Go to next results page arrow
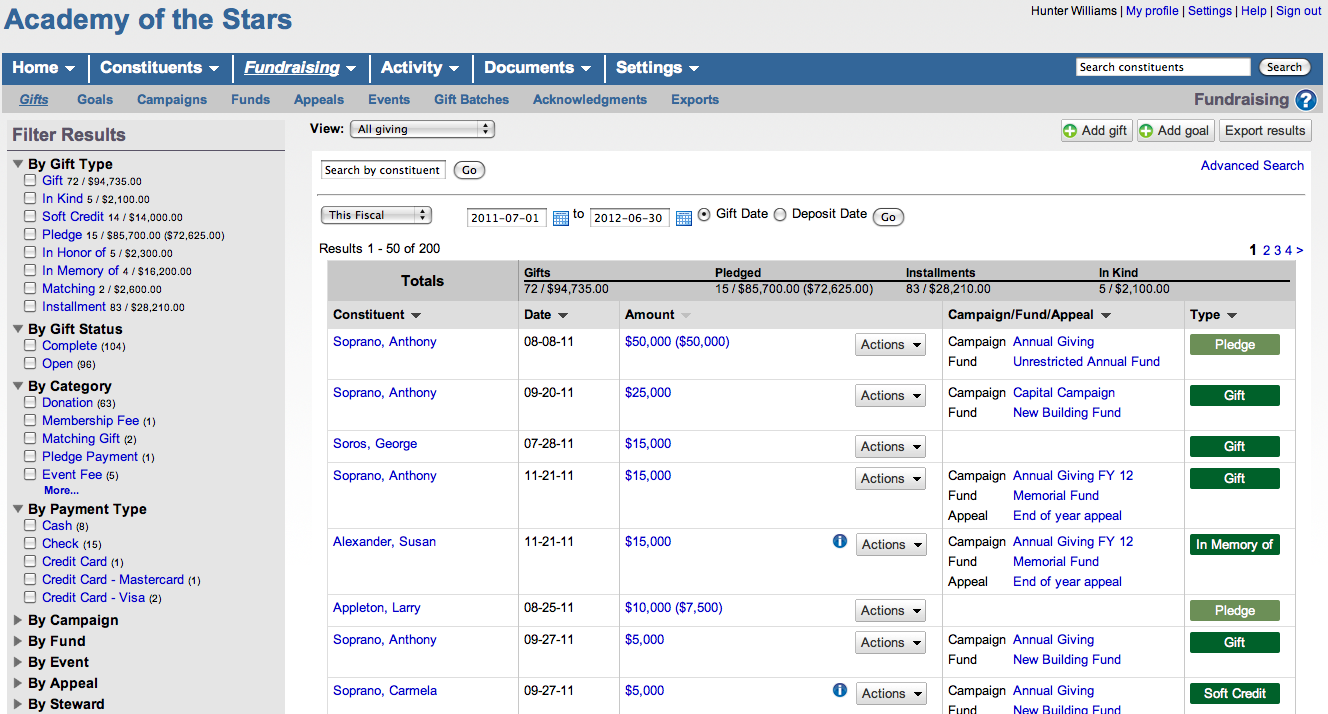1328x714 pixels. [1300, 250]
